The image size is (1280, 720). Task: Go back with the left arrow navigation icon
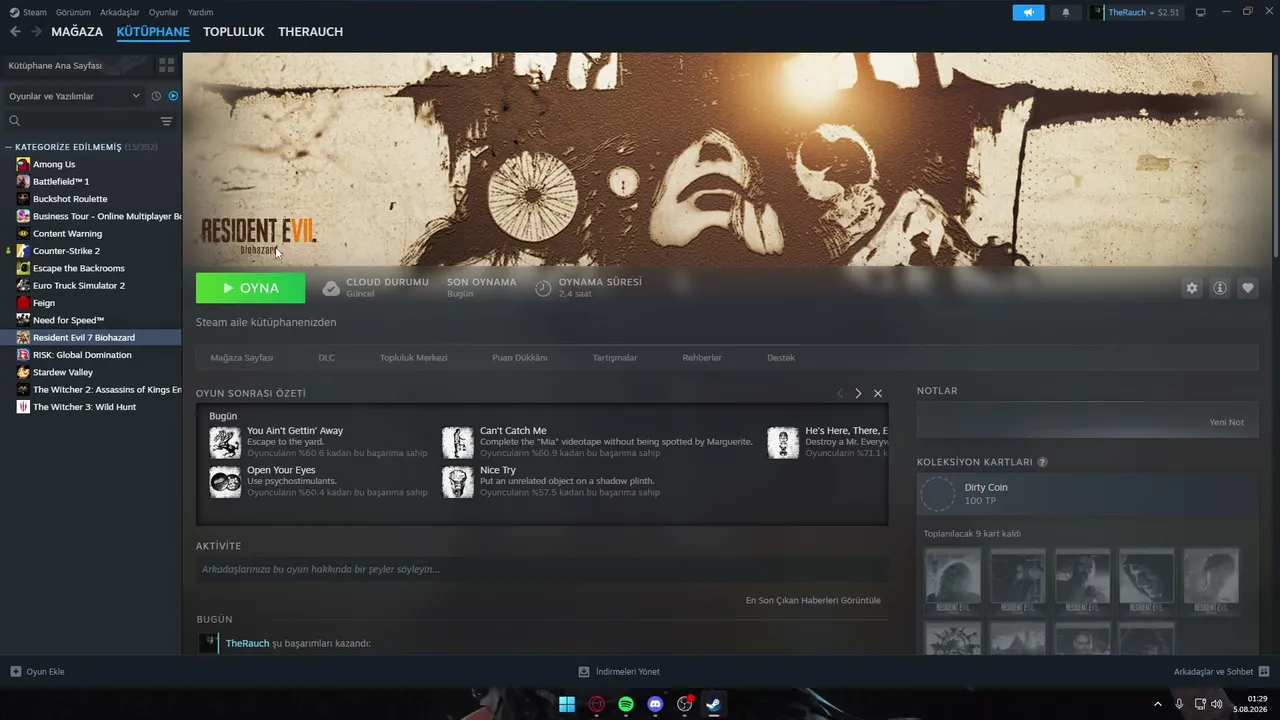tap(15, 32)
